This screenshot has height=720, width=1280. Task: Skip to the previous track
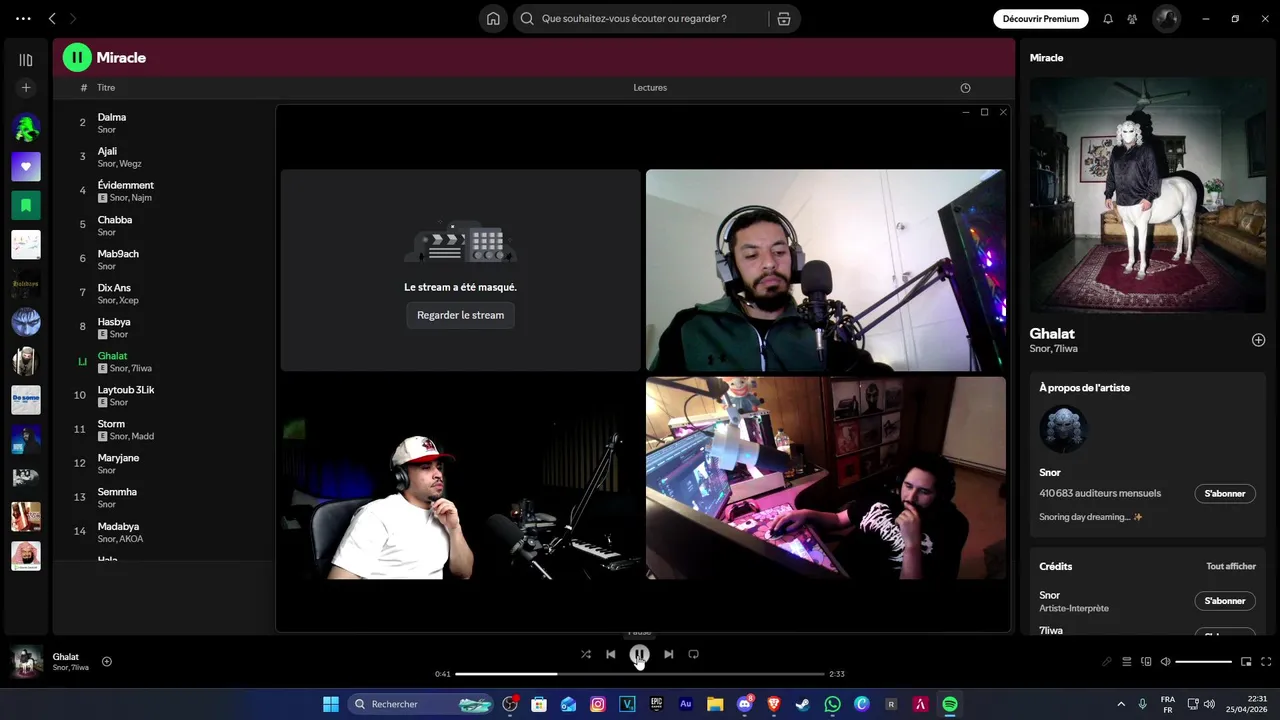point(611,654)
